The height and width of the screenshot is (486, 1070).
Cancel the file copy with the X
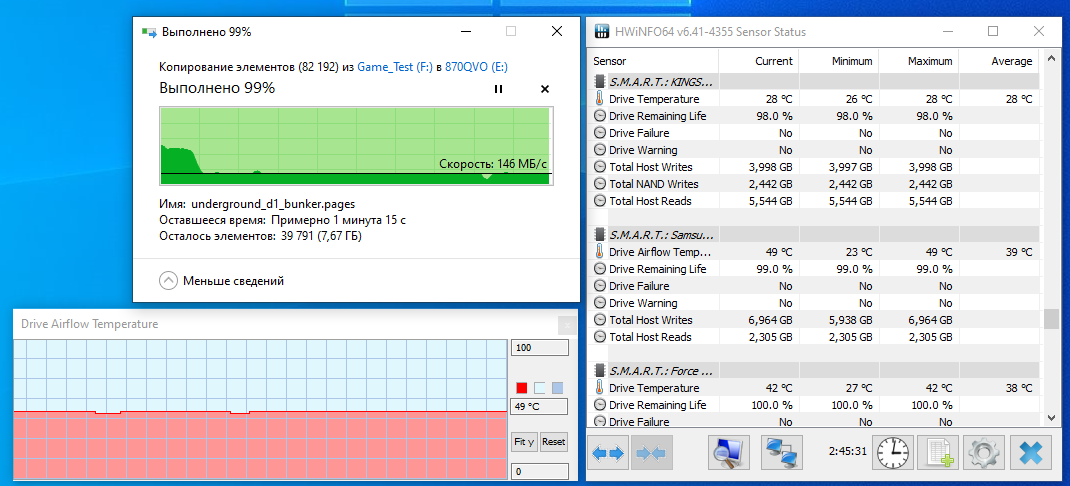tap(545, 89)
